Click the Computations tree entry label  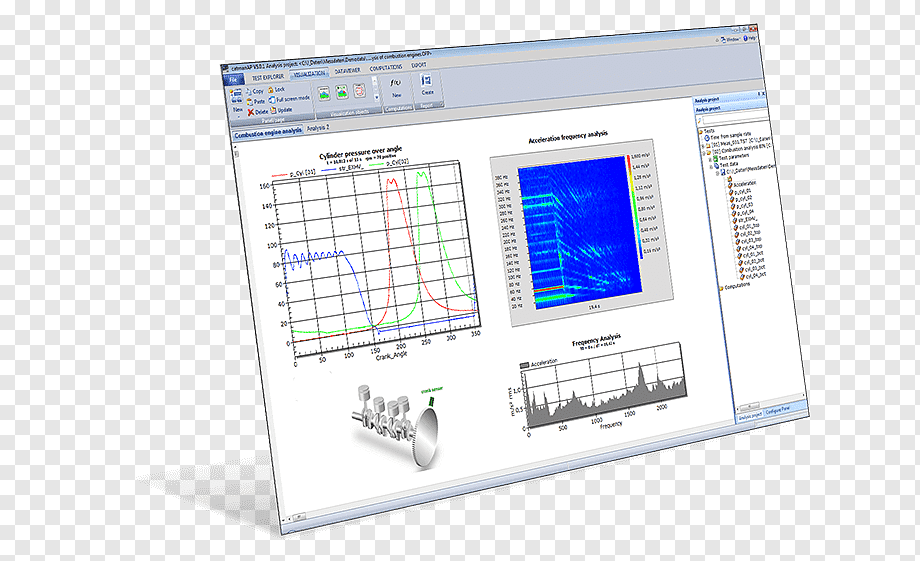tap(738, 285)
